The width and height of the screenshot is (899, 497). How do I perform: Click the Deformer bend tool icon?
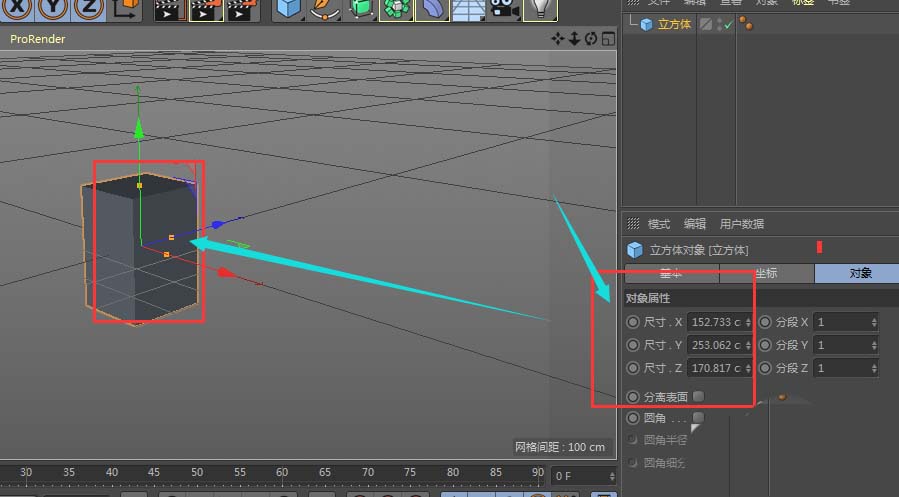(431, 9)
